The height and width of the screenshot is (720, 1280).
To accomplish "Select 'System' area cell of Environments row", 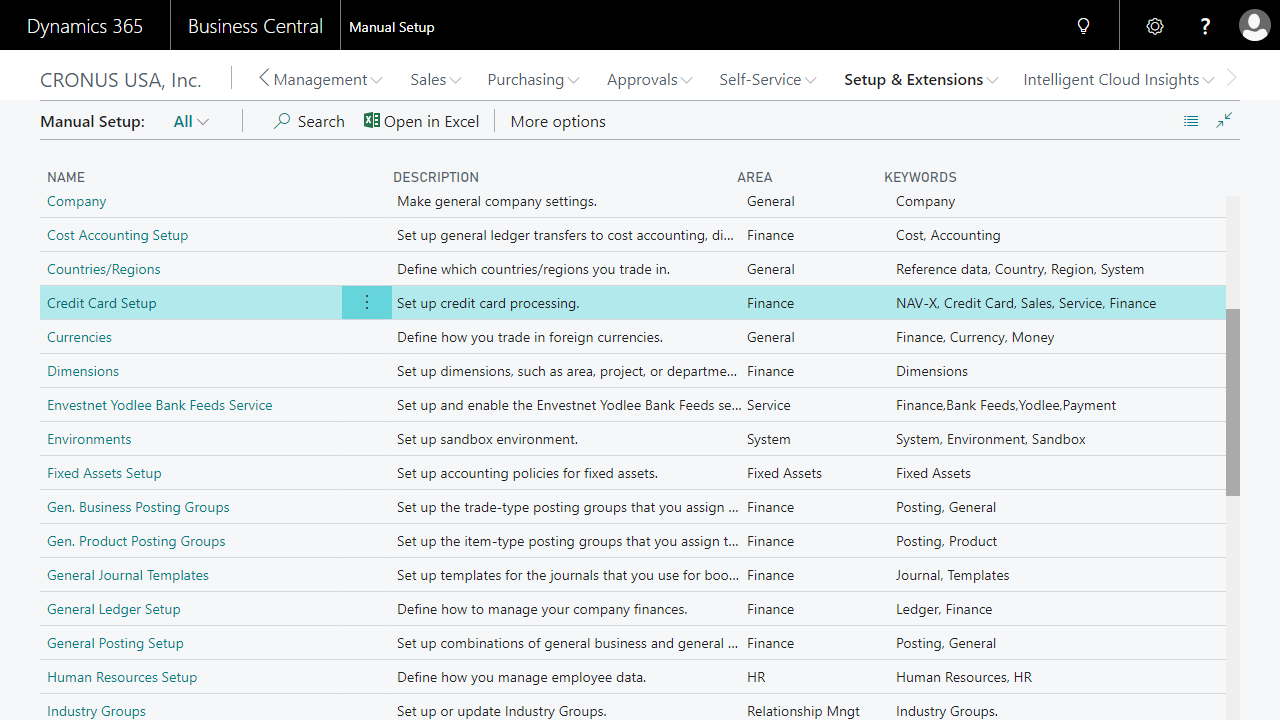I will coord(769,439).
